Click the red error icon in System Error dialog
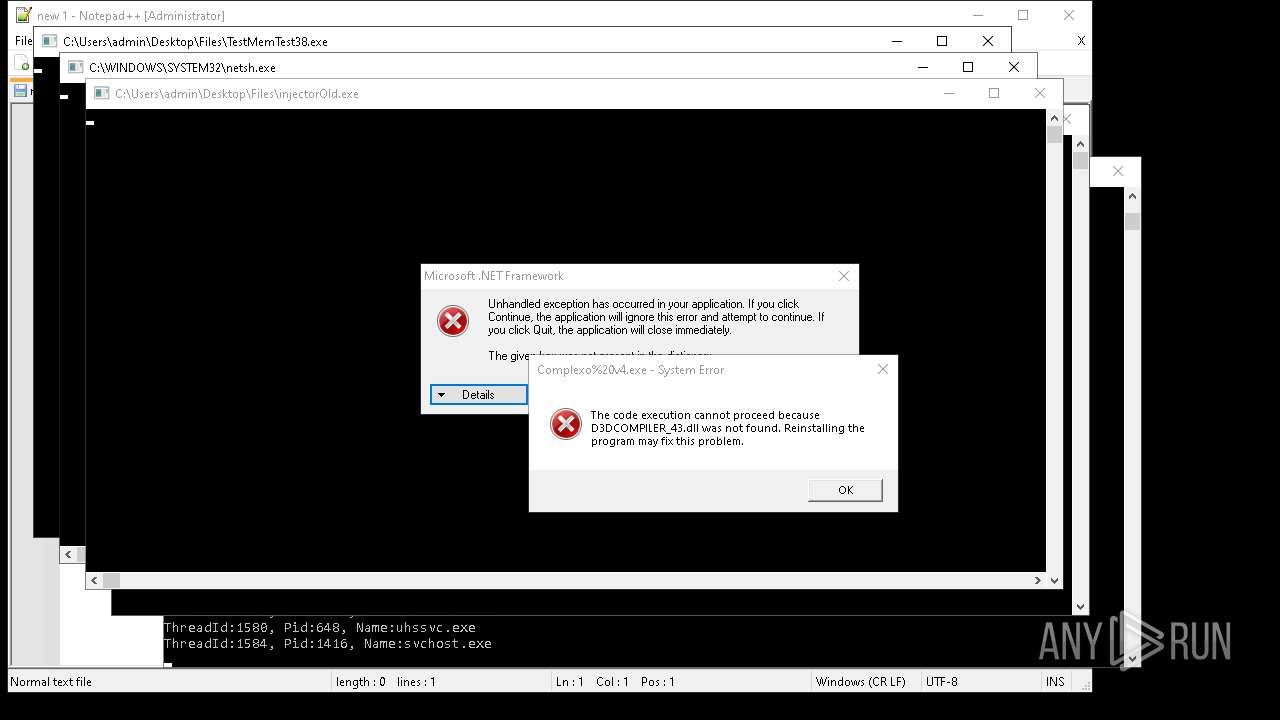 pos(566,424)
